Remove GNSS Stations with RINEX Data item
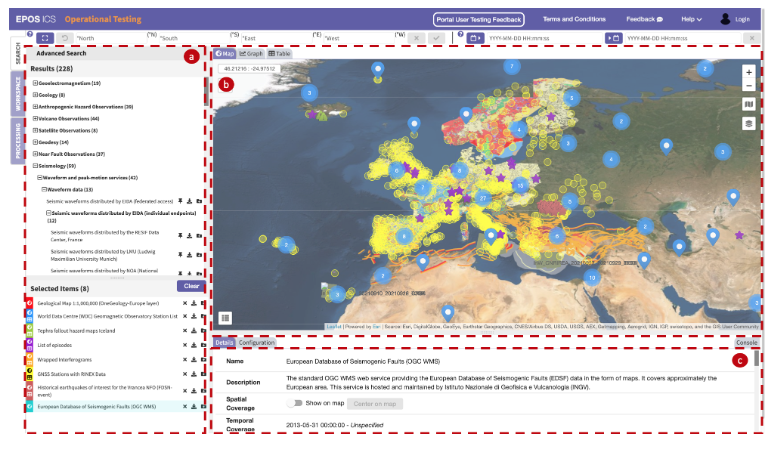The width and height of the screenshot is (781, 449). pyautogui.click(x=185, y=374)
